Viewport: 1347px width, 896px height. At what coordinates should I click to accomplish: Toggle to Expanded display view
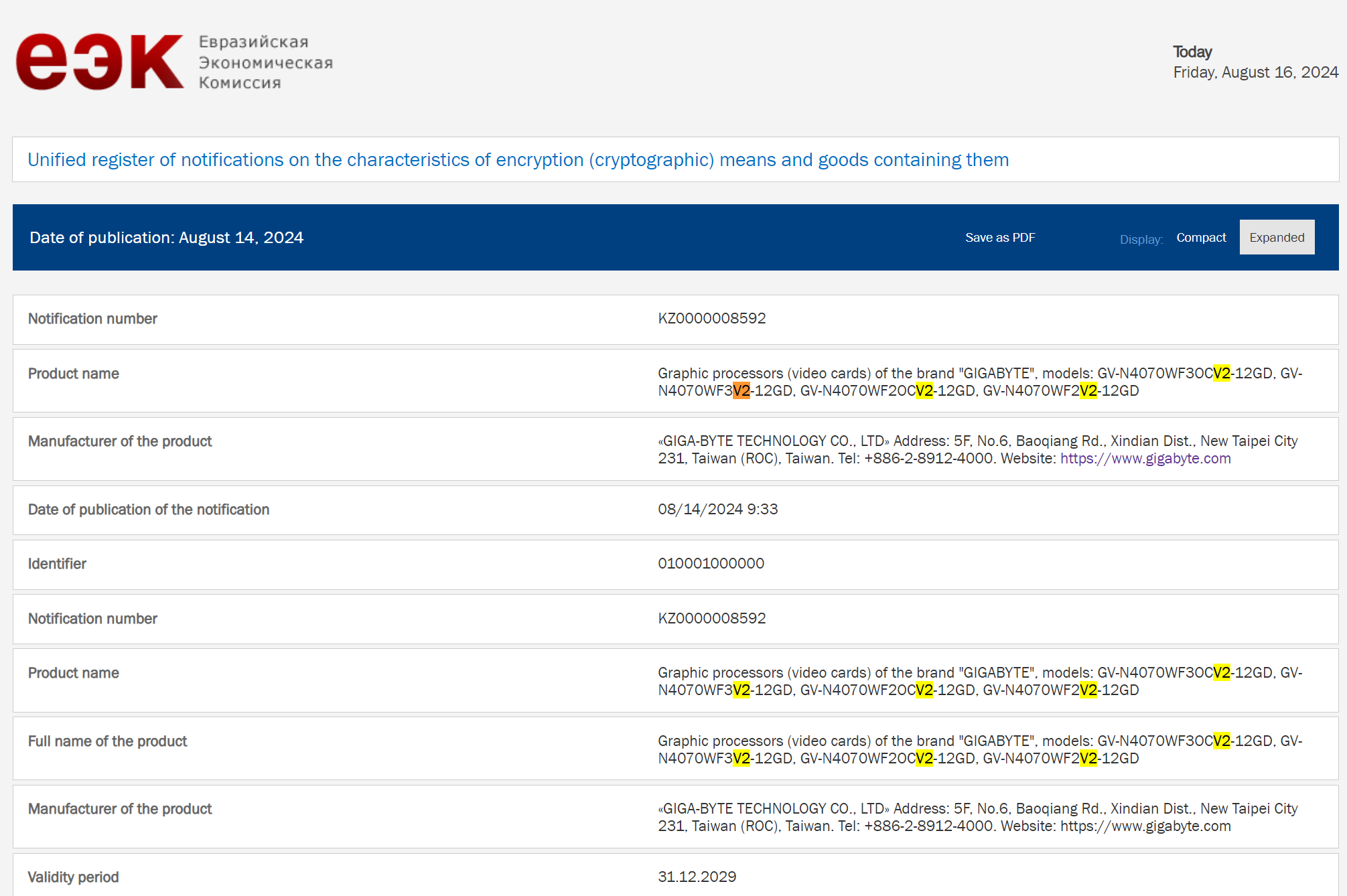click(1277, 237)
